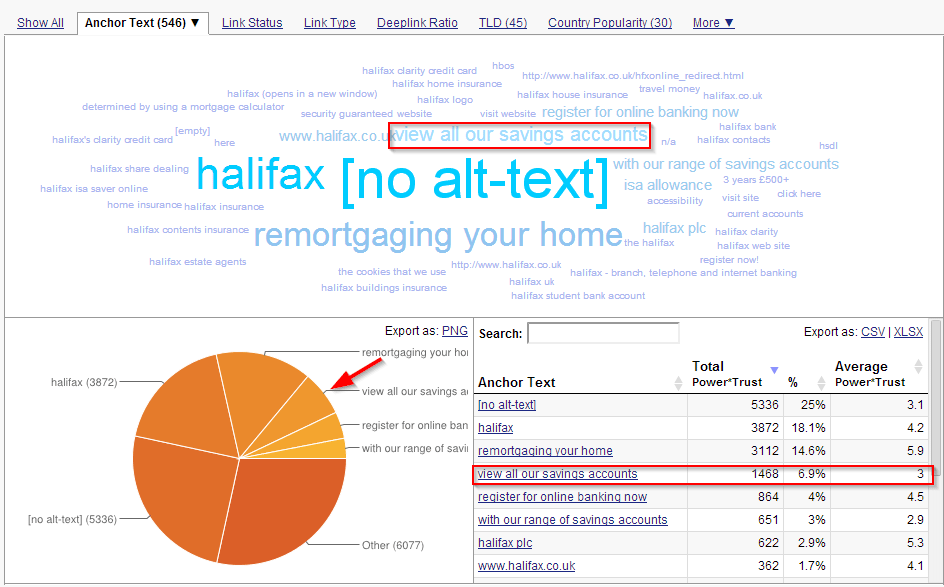Click with our range of savings accounts cloud tag
This screenshot has width=944, height=587.
[726, 164]
